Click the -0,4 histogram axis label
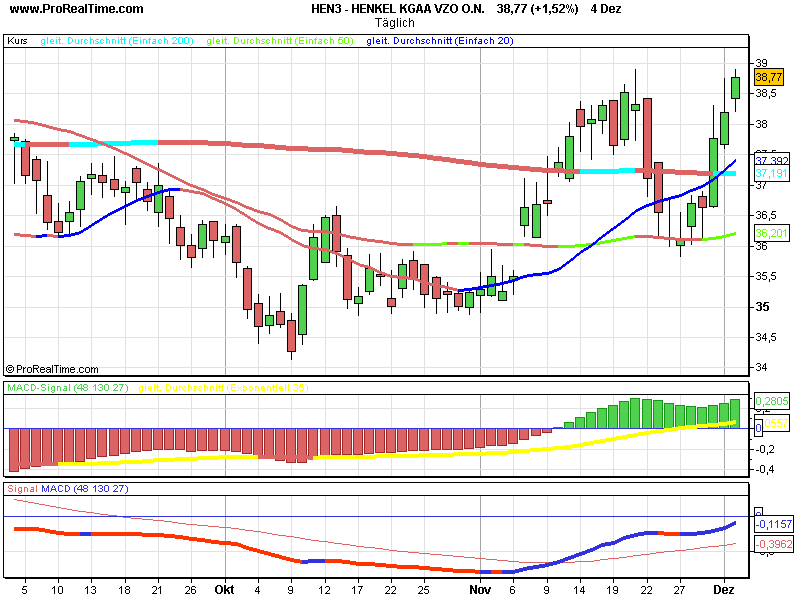800x600 pixels. pyautogui.click(x=765, y=469)
